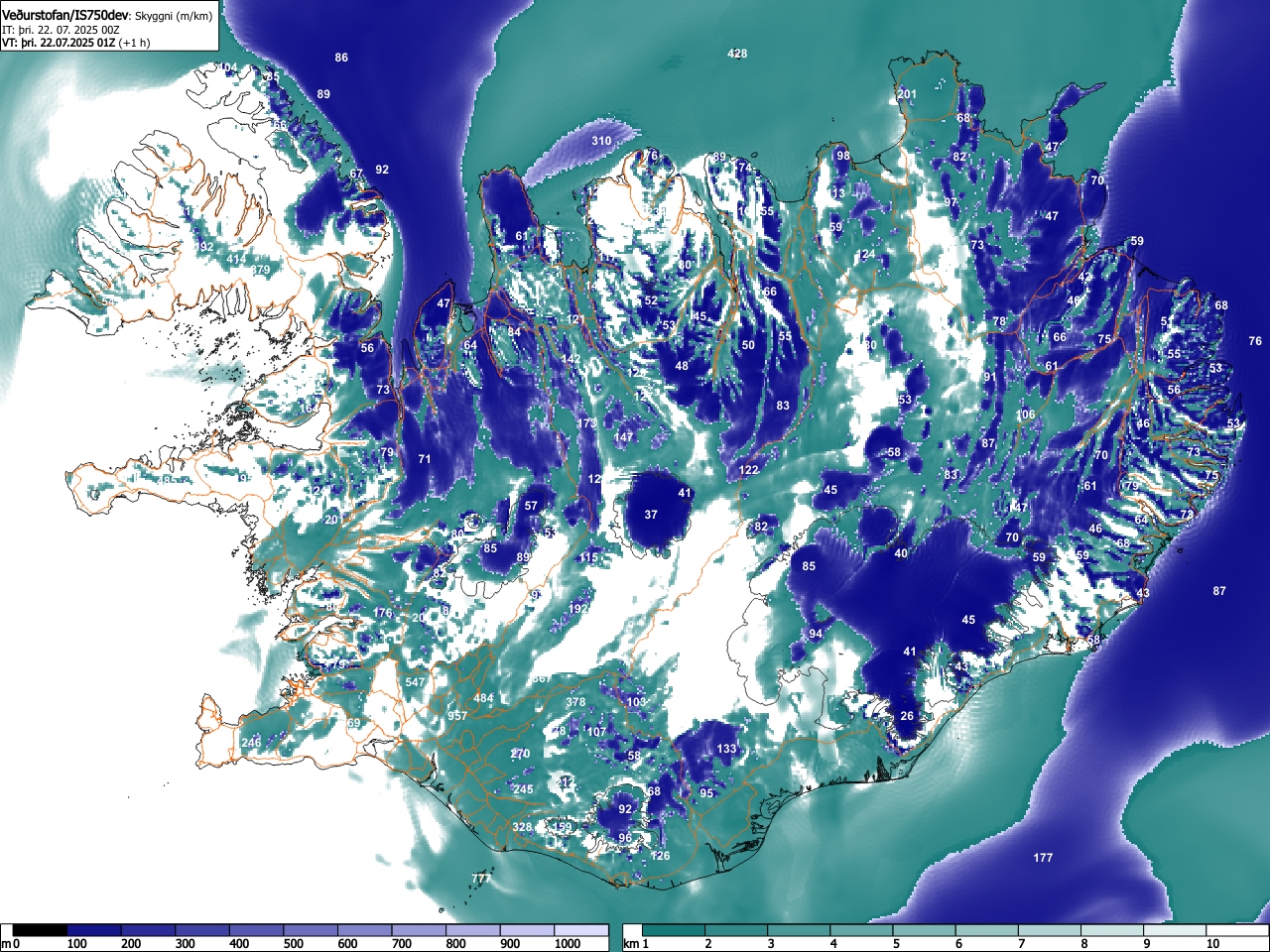
Task: Click the '52' visibility value
Action: tap(651, 300)
